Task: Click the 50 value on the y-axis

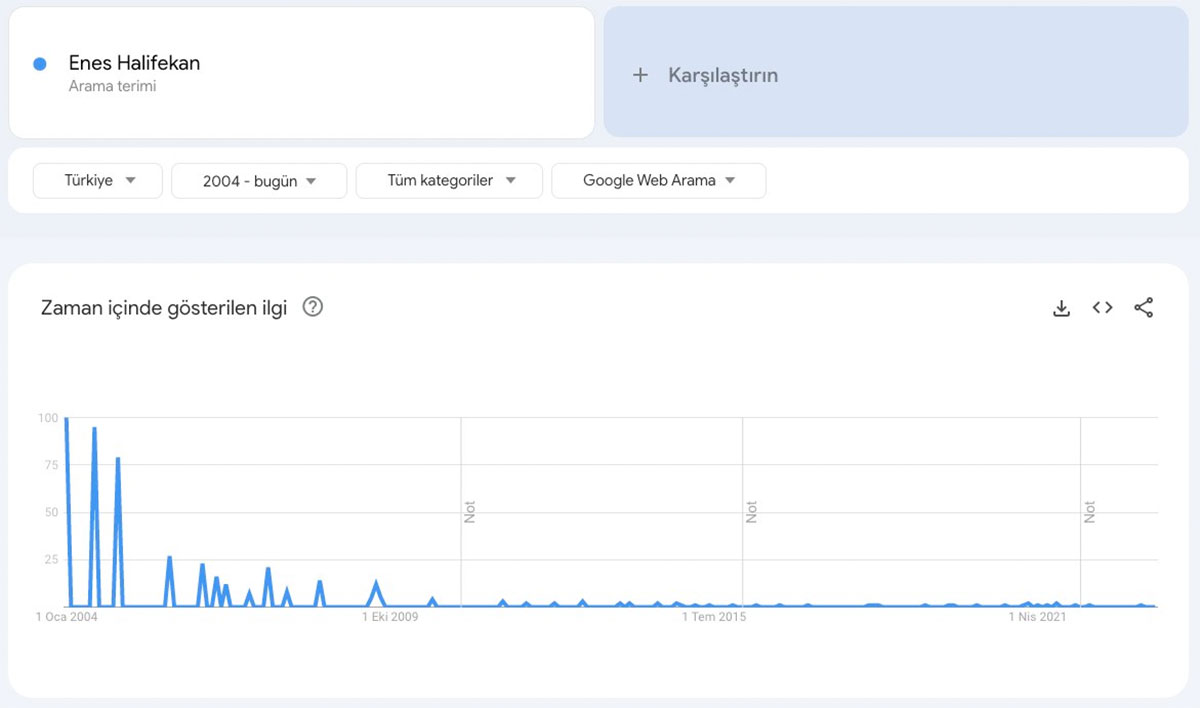Action: tap(51, 512)
